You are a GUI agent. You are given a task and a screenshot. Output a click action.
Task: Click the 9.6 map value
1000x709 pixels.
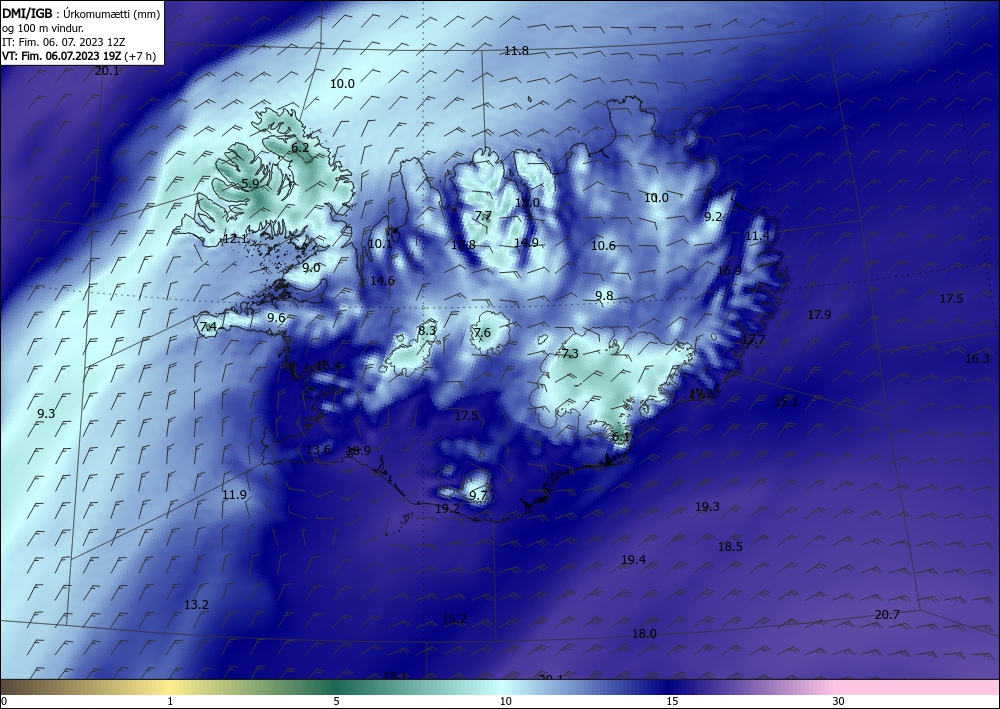tap(276, 318)
